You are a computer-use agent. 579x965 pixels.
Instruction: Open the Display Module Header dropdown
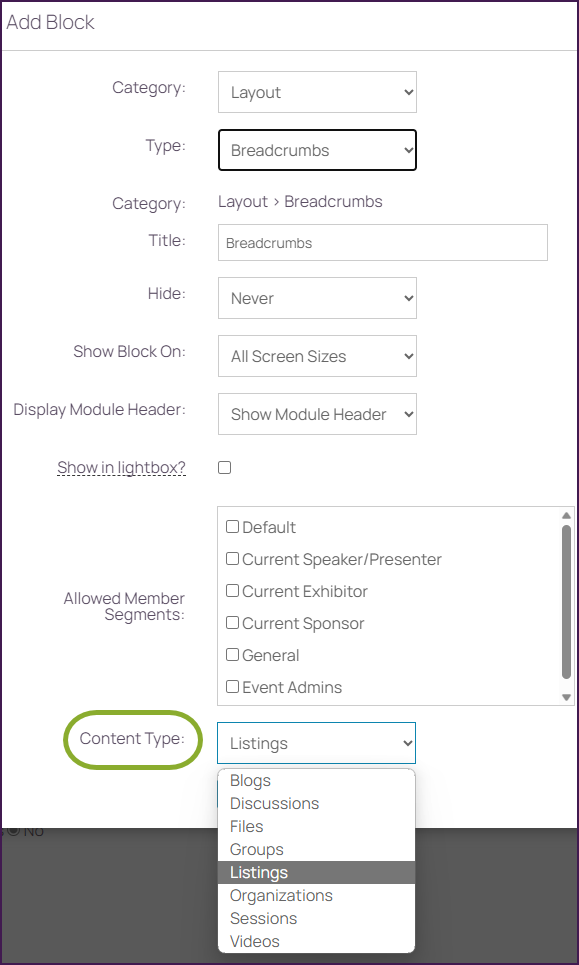pos(317,414)
